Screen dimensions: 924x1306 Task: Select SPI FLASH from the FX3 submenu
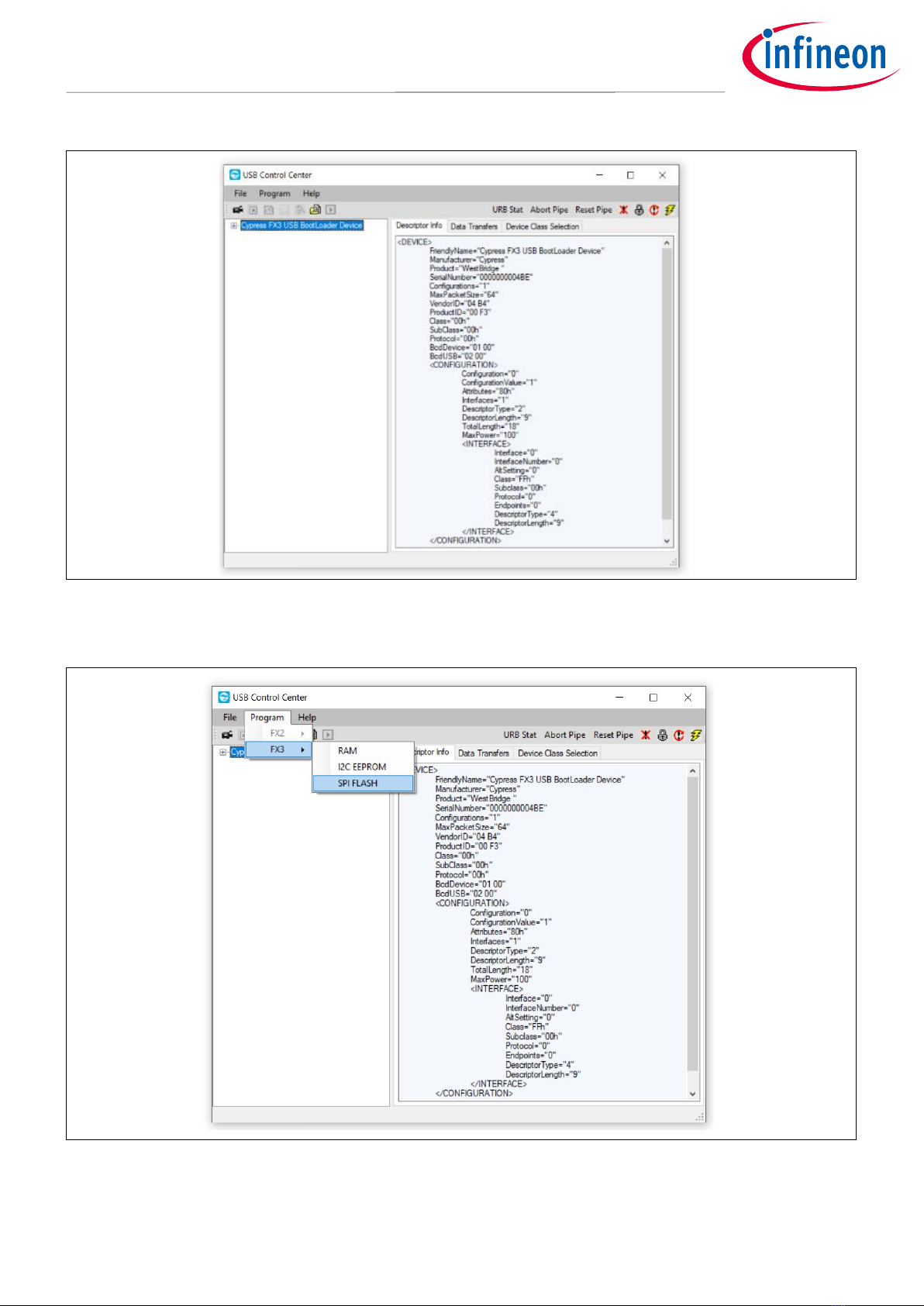[363, 784]
